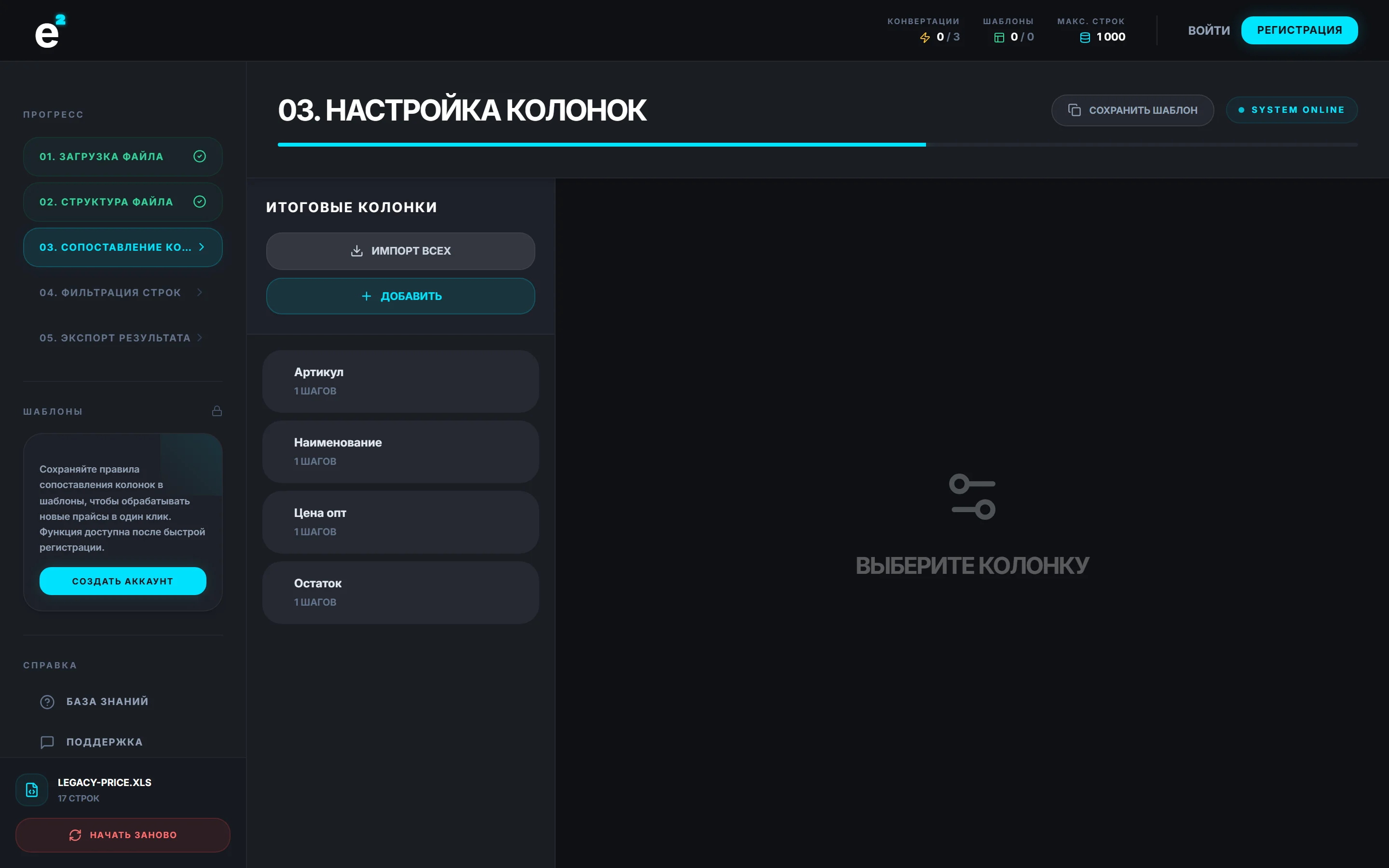The image size is (1389, 868).
Task: Click the chat bubble icon for Поддержка
Action: [x=47, y=742]
